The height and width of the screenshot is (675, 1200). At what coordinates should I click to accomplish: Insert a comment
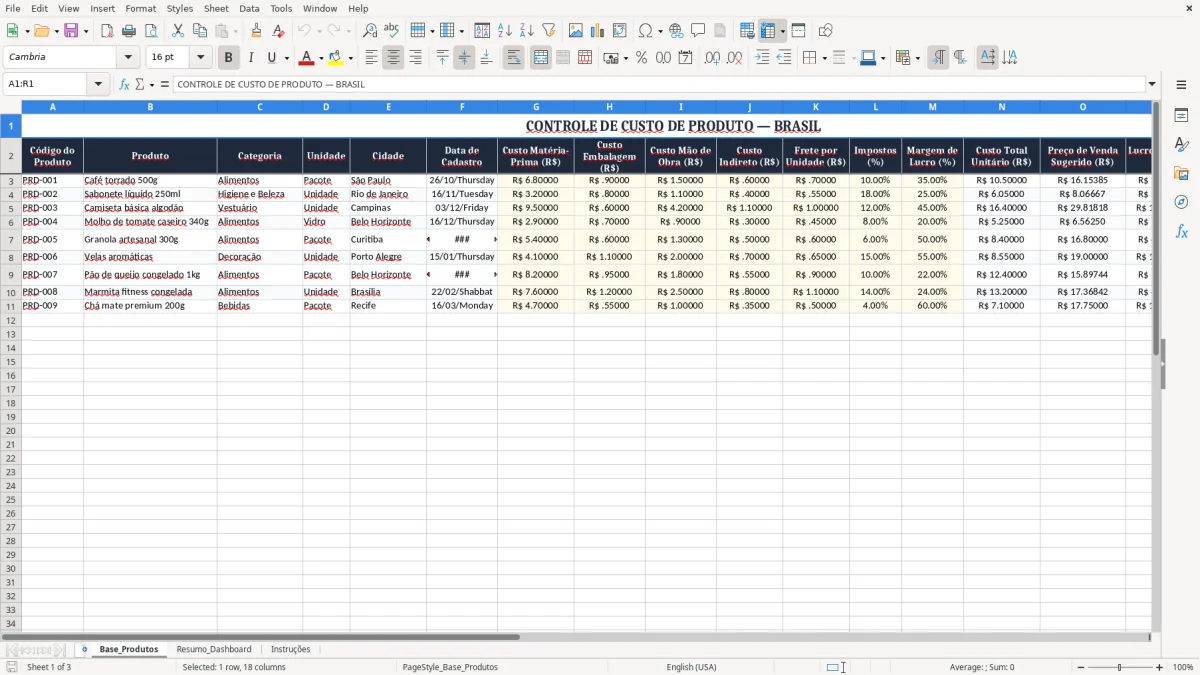tap(698, 31)
